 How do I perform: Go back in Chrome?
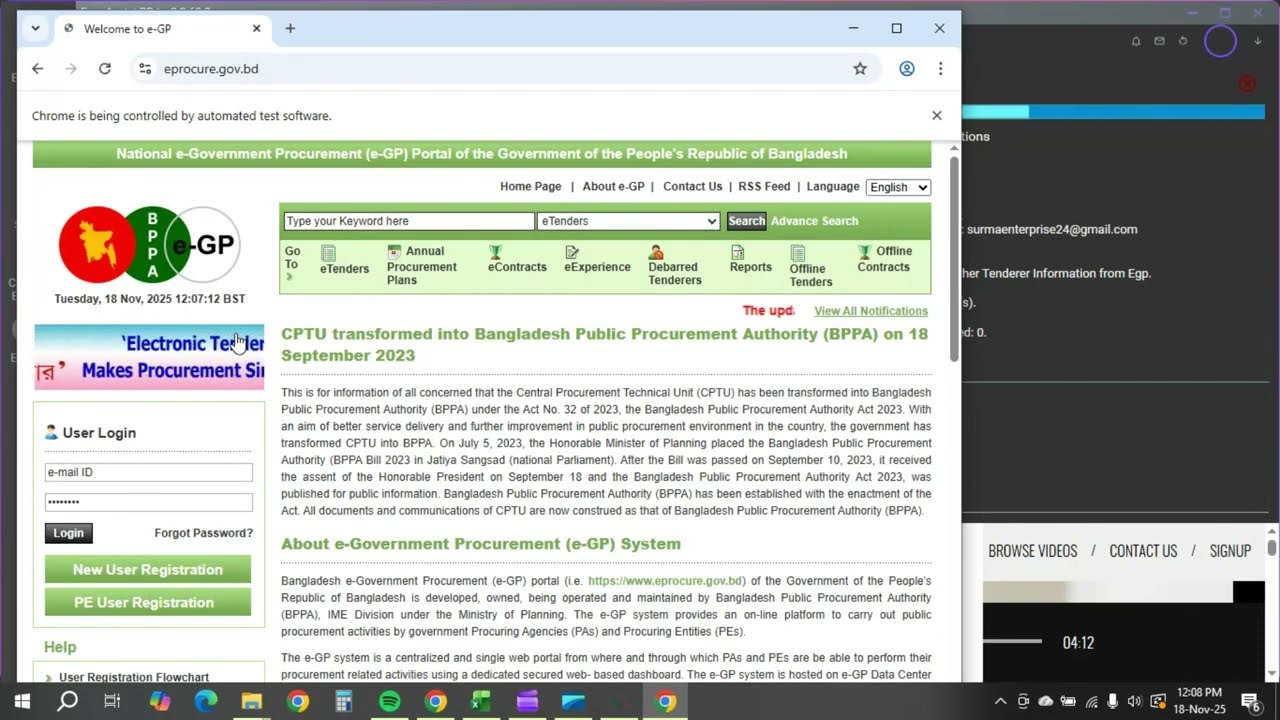(38, 68)
